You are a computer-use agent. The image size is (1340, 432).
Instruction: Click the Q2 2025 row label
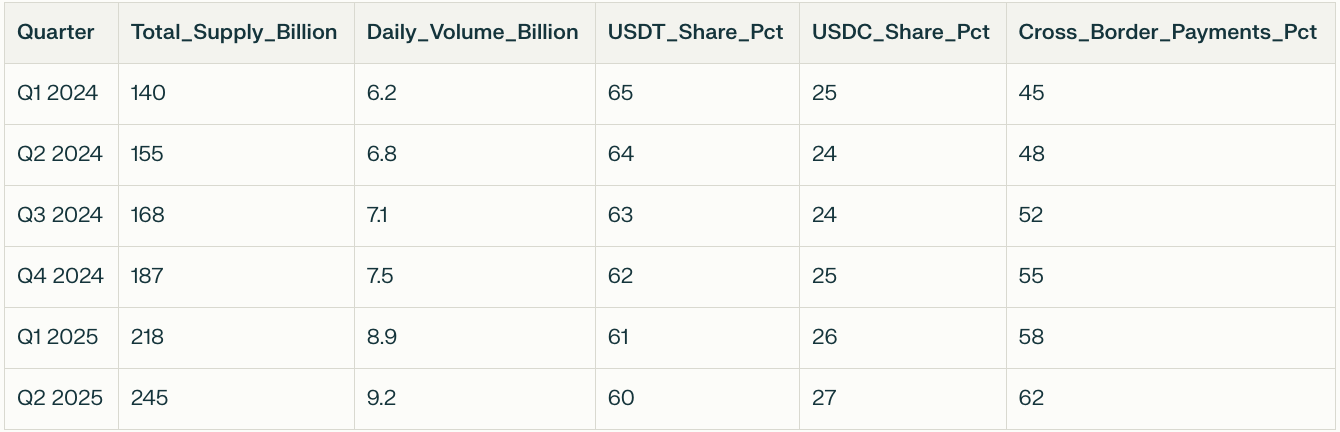click(60, 398)
